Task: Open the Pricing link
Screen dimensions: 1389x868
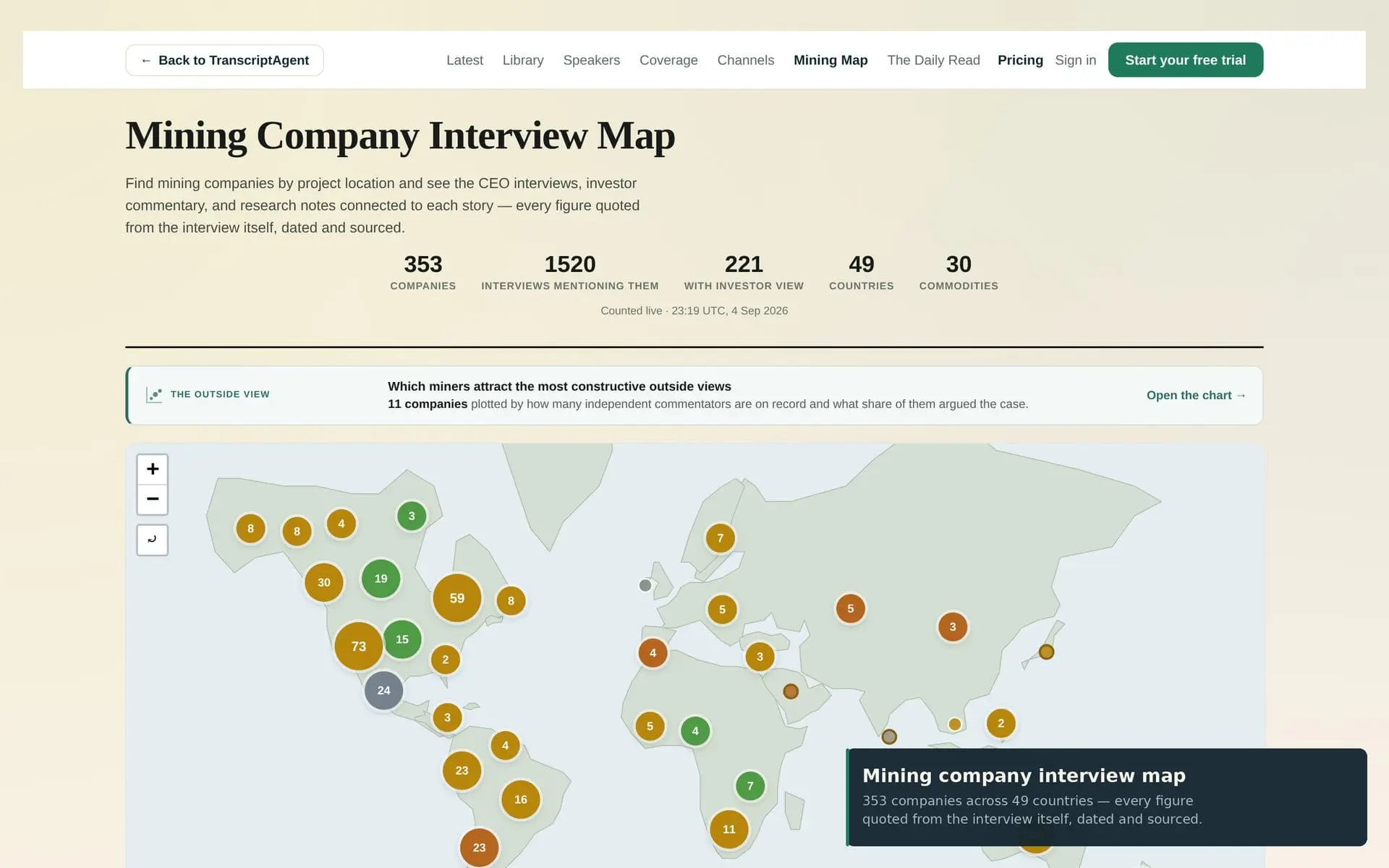Action: (x=1020, y=60)
